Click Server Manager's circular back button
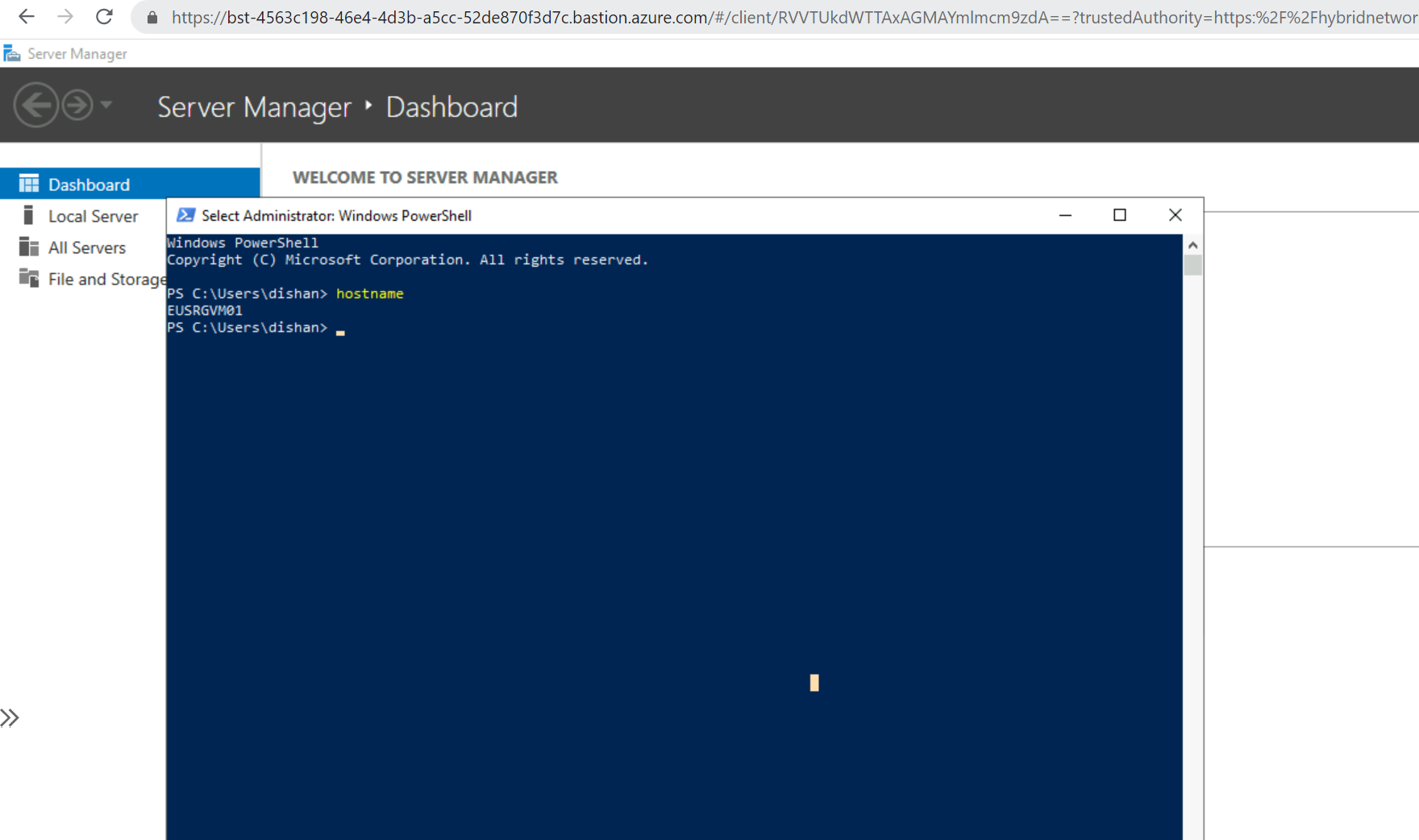 point(36,105)
